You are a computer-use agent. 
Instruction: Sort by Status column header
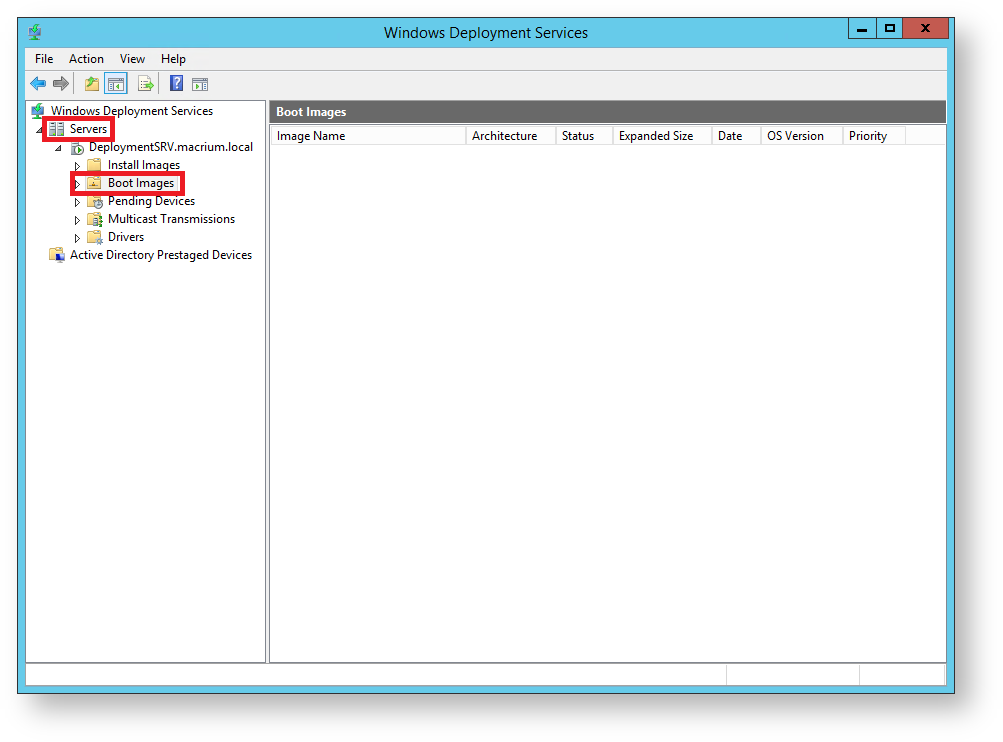point(584,136)
